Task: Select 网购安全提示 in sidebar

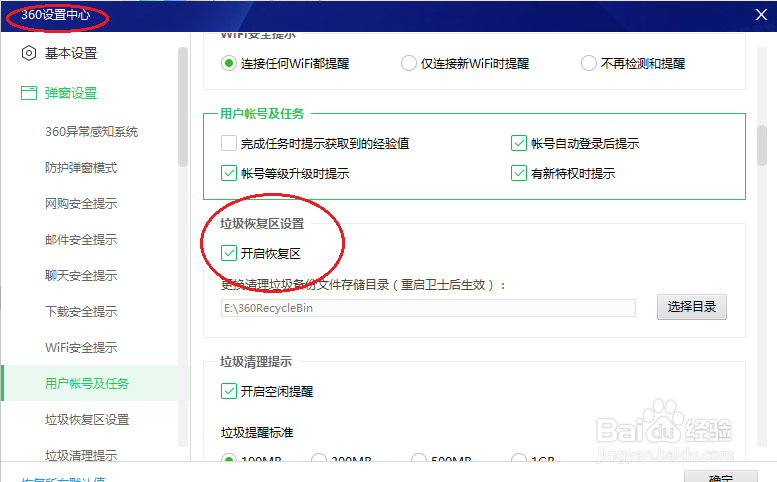Action: (81, 203)
